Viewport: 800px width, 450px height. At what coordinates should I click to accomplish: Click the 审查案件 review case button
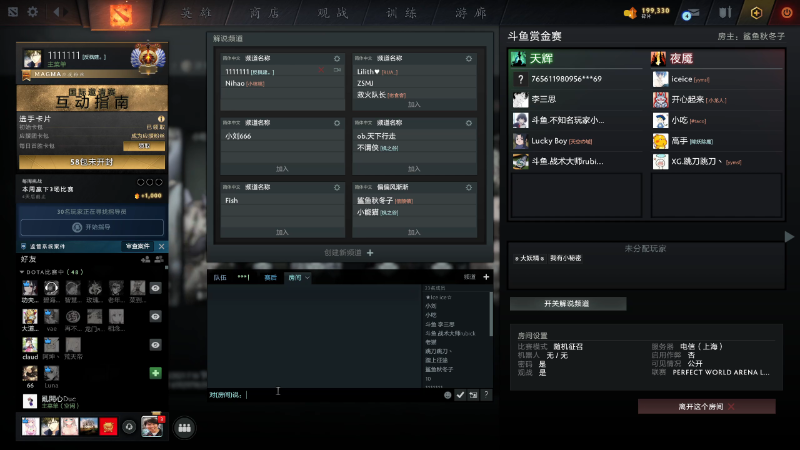138,246
